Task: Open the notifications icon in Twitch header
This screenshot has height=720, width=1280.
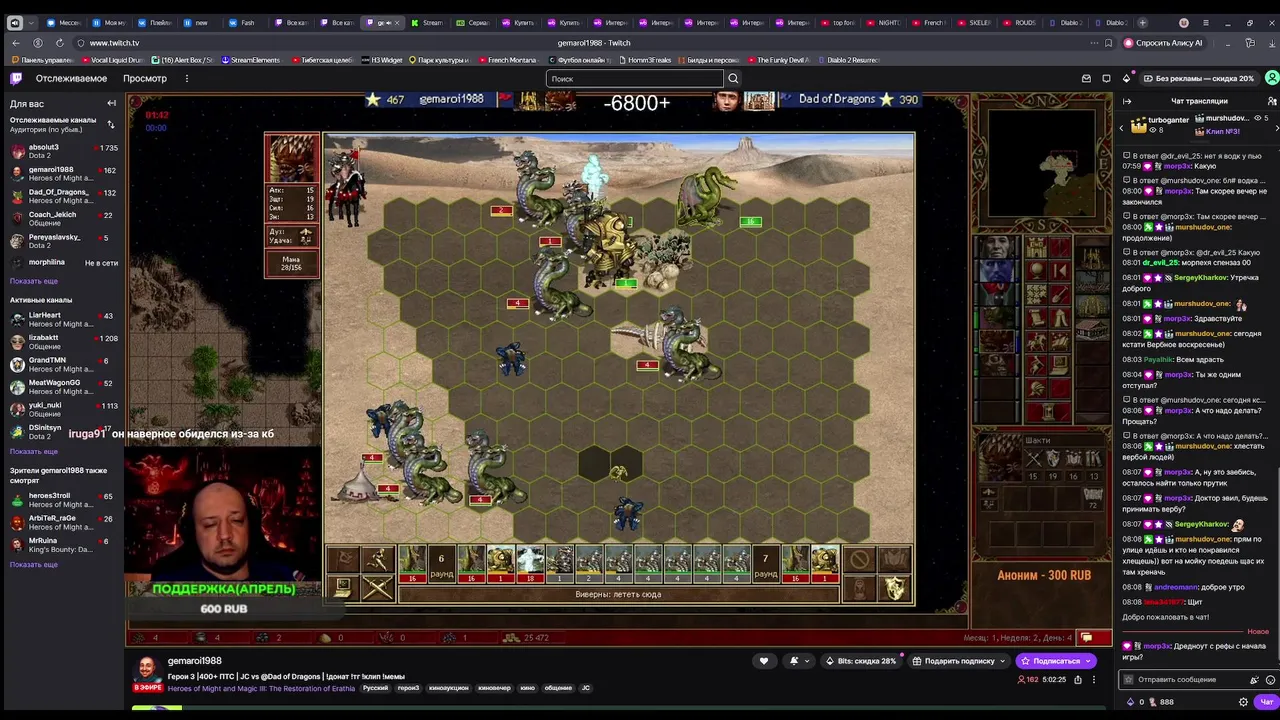Action: coord(1106,78)
